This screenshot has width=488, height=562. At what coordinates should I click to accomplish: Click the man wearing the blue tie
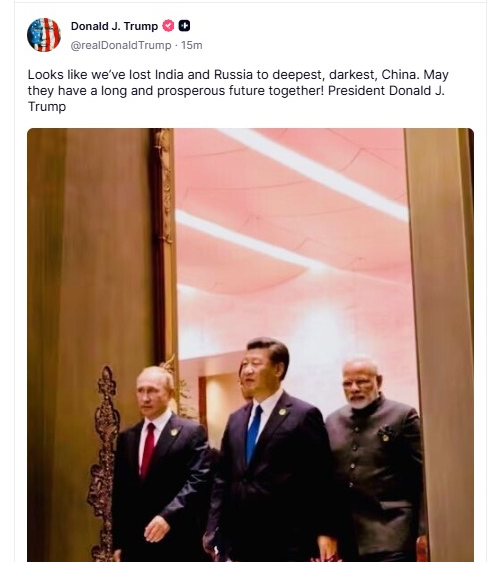[x=272, y=448]
